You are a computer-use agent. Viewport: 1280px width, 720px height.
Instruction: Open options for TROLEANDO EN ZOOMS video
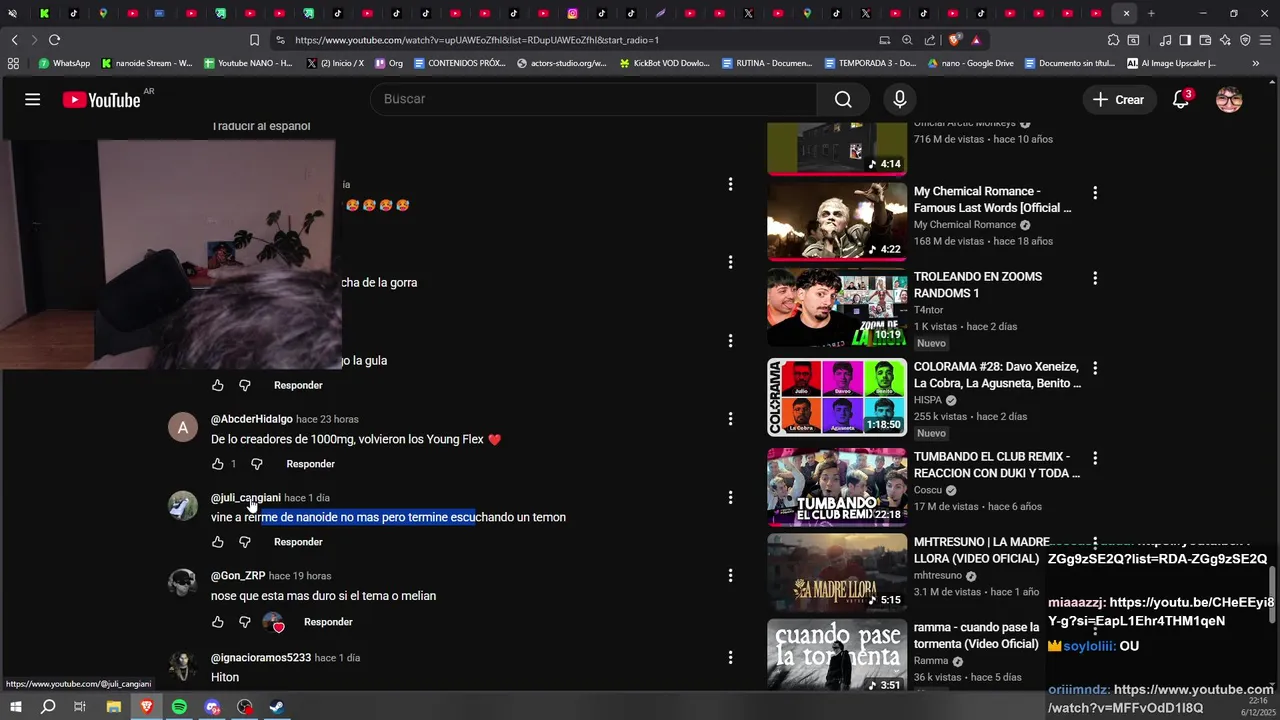(1095, 278)
